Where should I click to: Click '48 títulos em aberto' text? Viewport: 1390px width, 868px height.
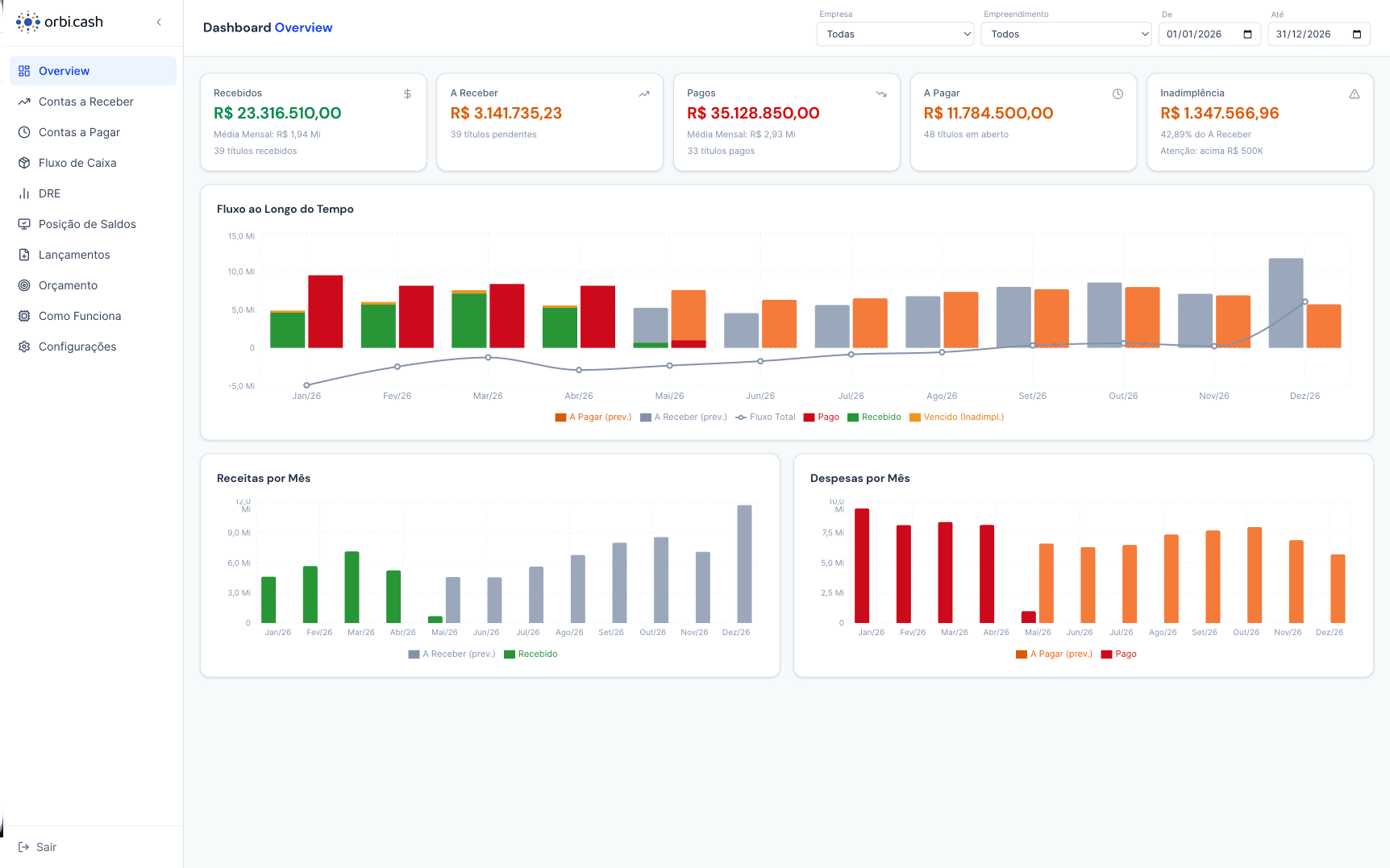coord(966,135)
